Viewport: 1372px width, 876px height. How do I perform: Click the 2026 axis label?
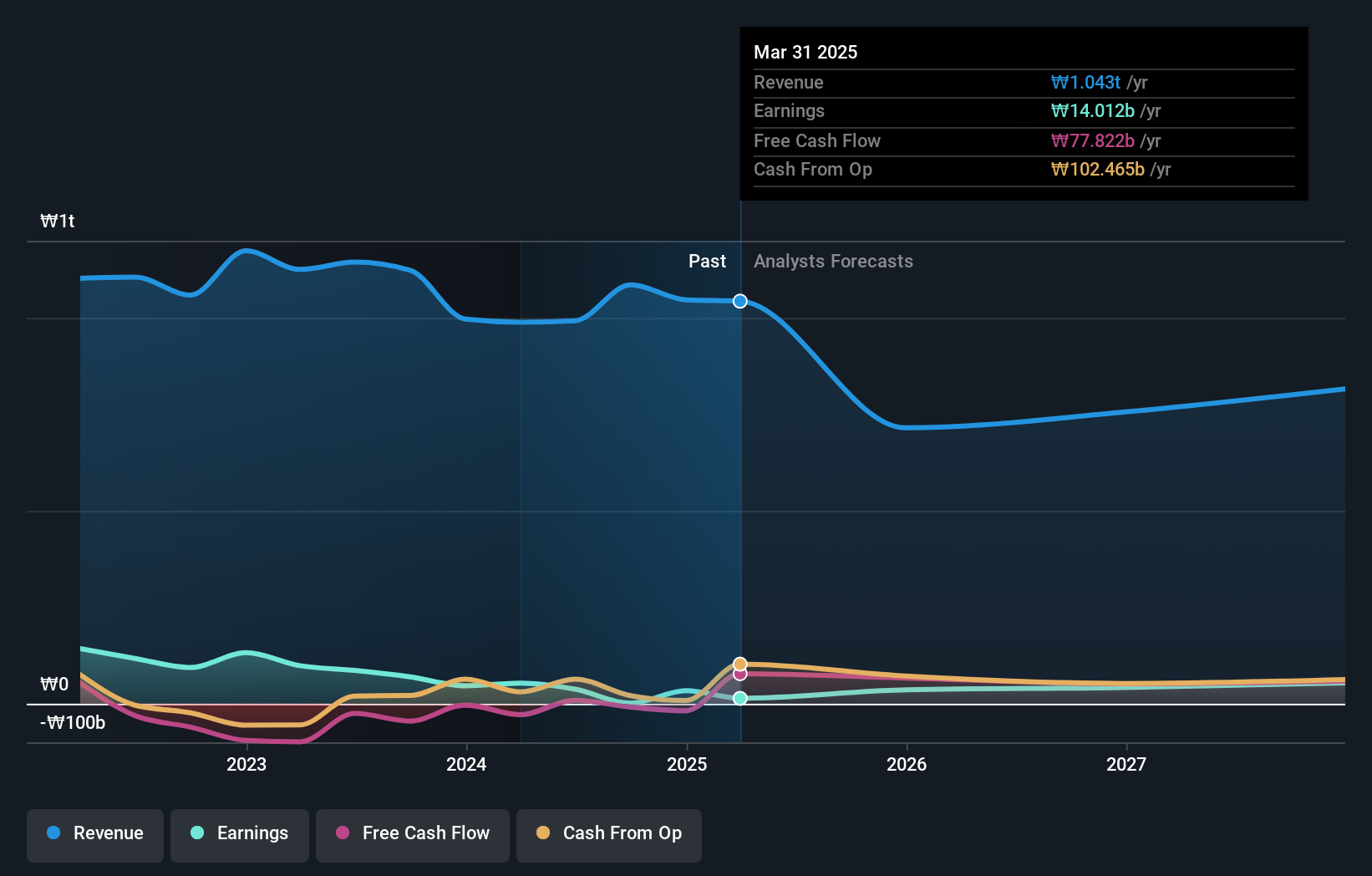[907, 763]
